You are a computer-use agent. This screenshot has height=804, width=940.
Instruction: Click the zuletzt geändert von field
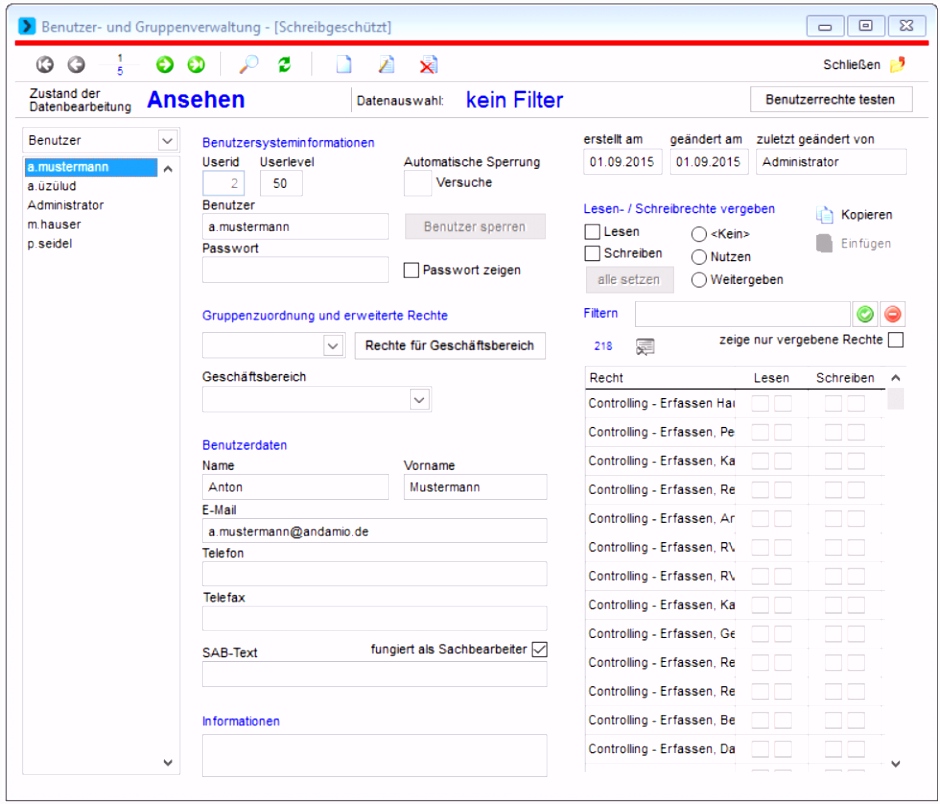[831, 162]
